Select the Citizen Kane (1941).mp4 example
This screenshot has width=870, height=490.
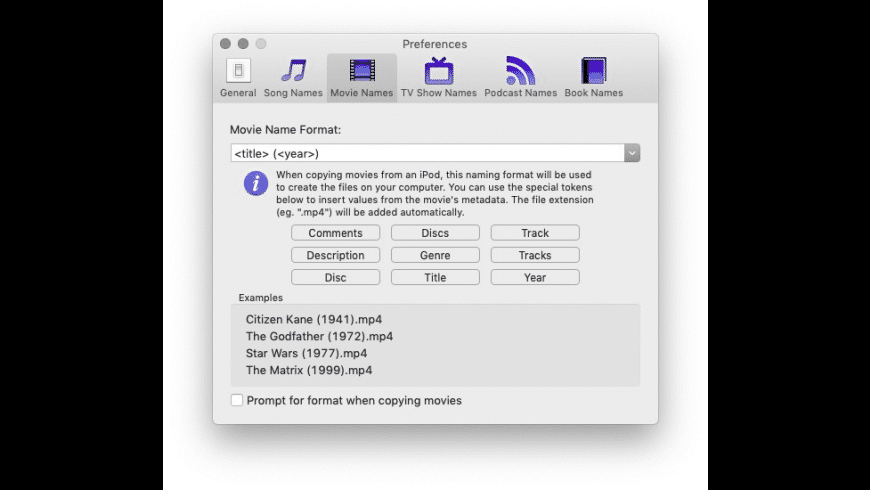(x=314, y=320)
